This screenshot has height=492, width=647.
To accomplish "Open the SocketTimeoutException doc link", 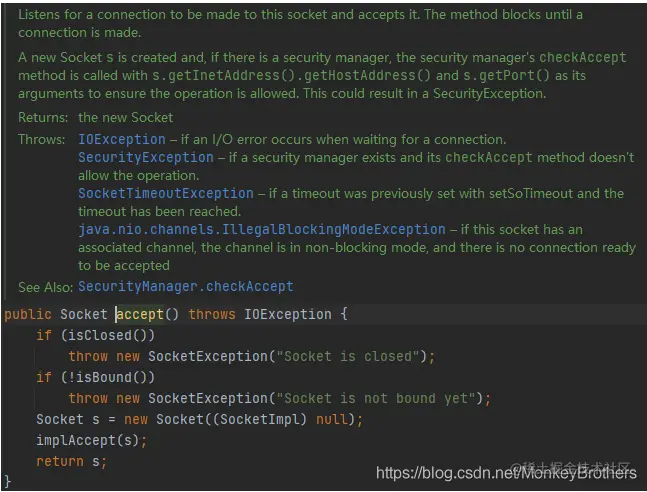I will point(166,193).
